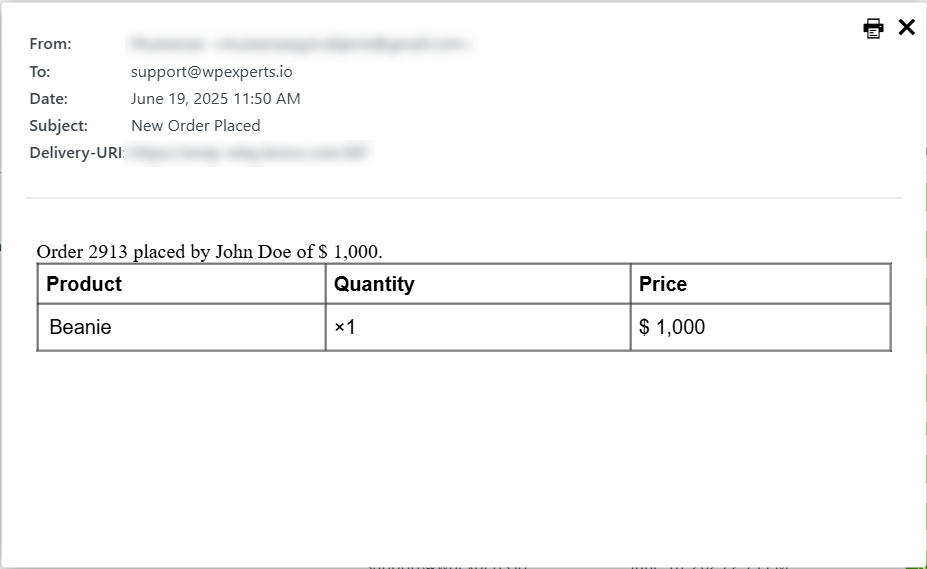927x569 pixels.
Task: Click the blurred Delivery-URI value
Action: pyautogui.click(x=248, y=153)
